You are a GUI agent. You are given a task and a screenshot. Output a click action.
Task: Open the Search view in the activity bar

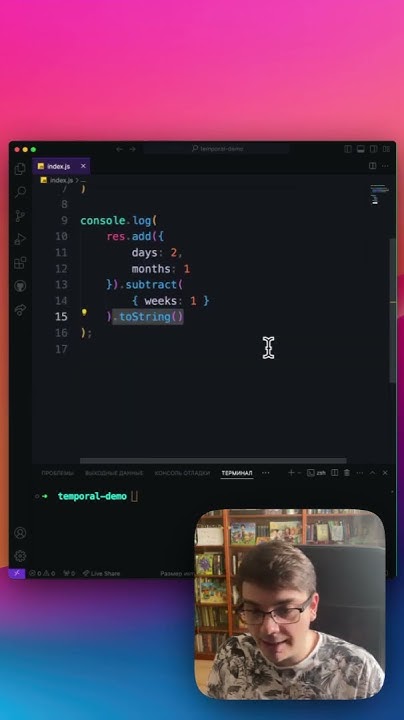pos(20,192)
